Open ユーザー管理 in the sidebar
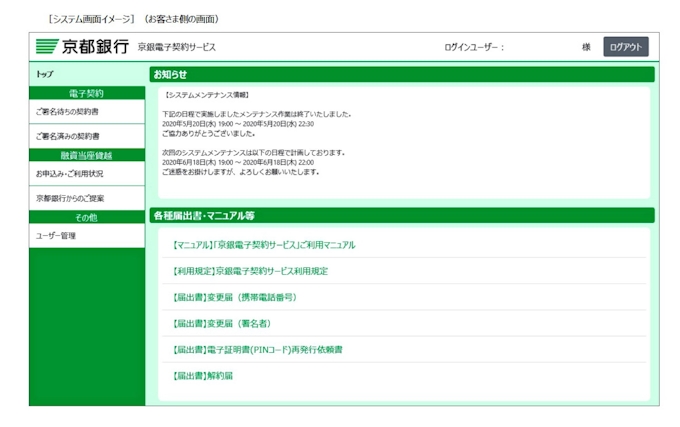680x427 pixels. (x=56, y=236)
